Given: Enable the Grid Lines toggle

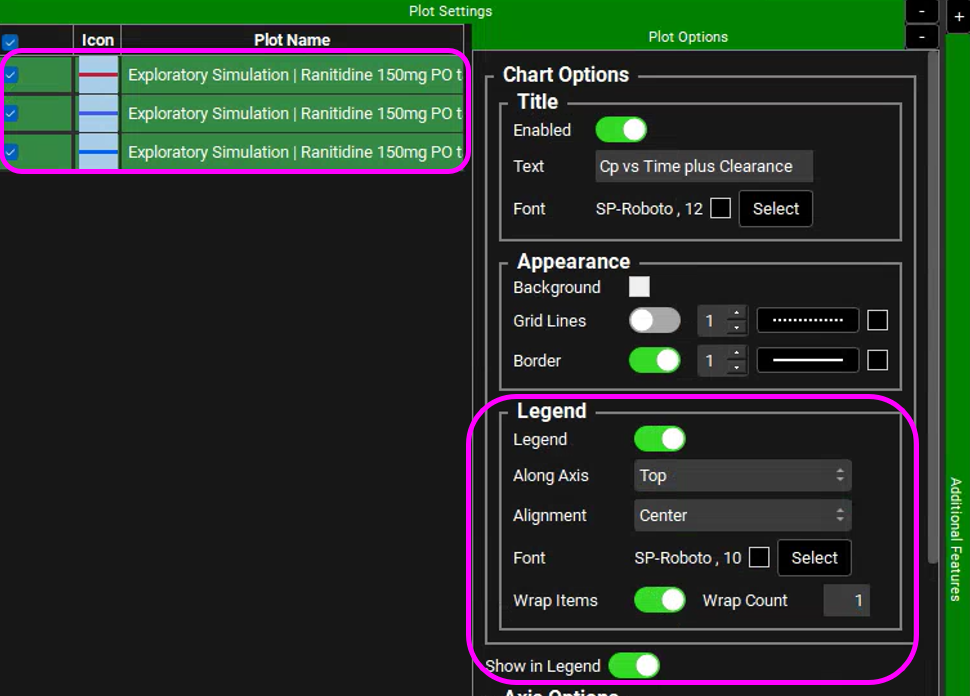Looking at the screenshot, I should coord(654,321).
